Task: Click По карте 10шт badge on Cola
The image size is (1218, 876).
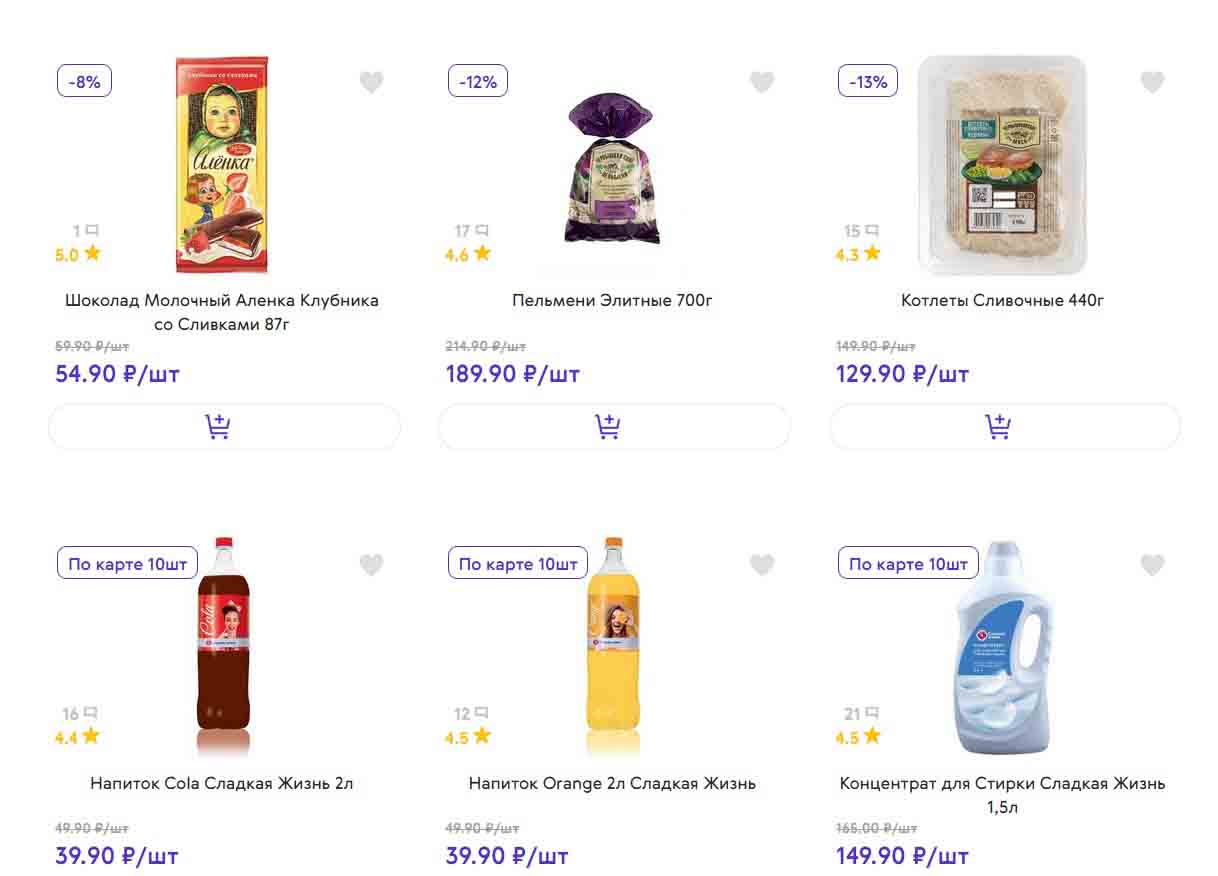Action: pos(127,564)
